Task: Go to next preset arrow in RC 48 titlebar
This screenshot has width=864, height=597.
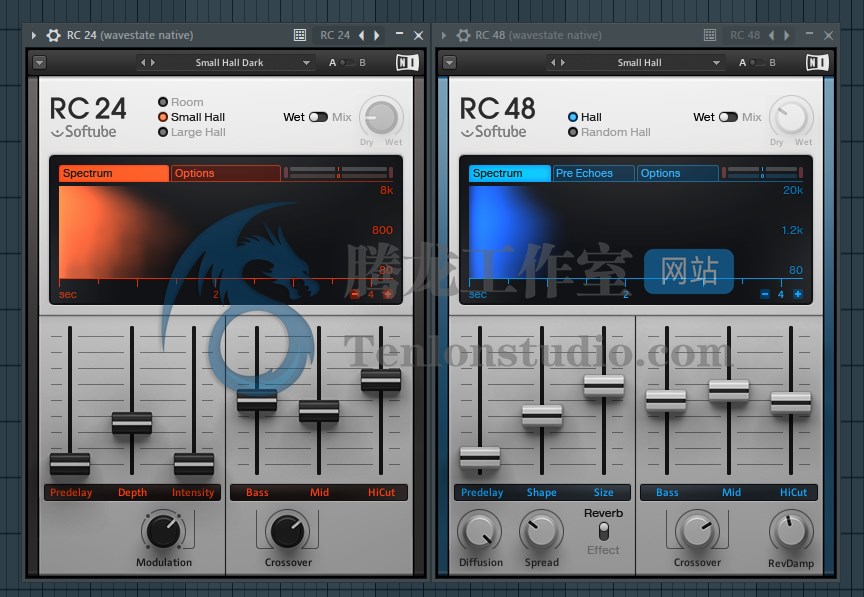Action: pyautogui.click(x=787, y=35)
